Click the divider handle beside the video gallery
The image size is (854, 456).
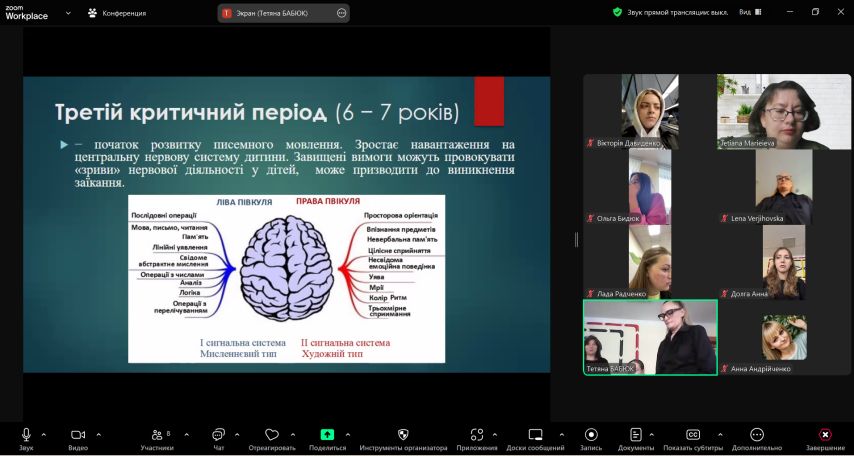pos(576,239)
